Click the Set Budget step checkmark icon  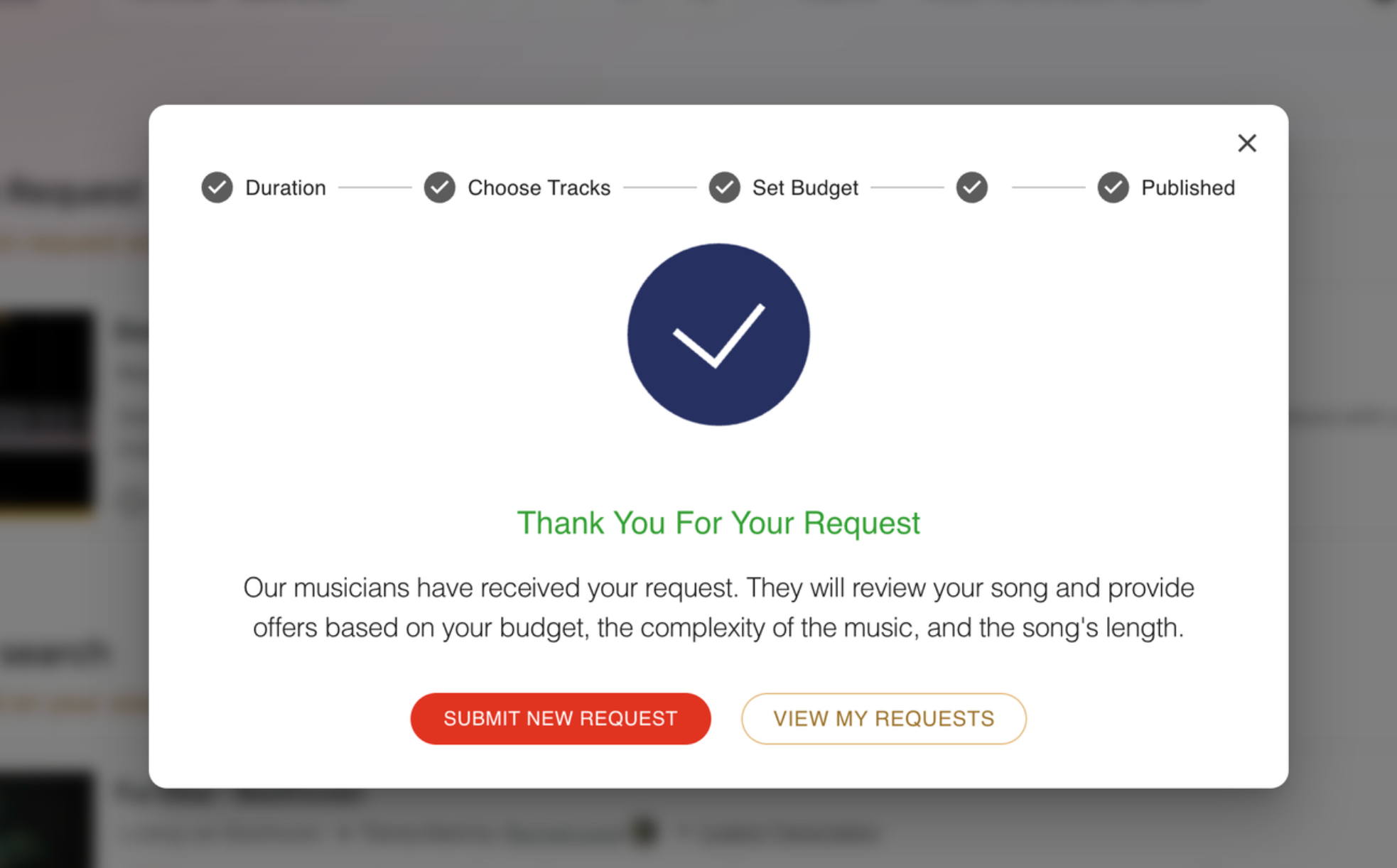coord(724,188)
